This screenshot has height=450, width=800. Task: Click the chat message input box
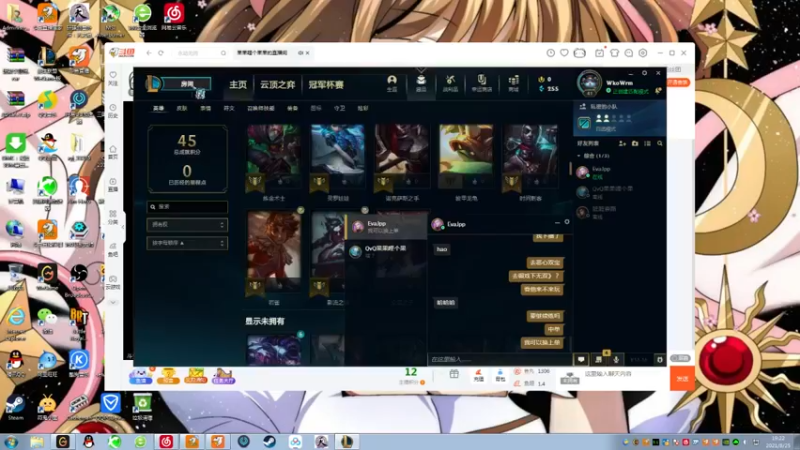pyautogui.click(x=499, y=360)
